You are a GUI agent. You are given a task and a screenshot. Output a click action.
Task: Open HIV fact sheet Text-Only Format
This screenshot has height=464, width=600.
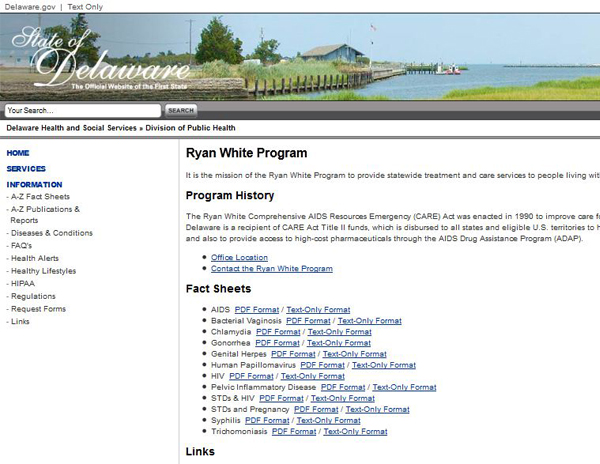[313, 376]
